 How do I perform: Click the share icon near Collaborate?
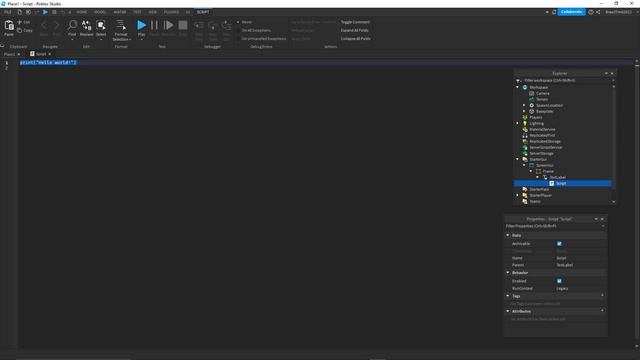click(x=598, y=12)
